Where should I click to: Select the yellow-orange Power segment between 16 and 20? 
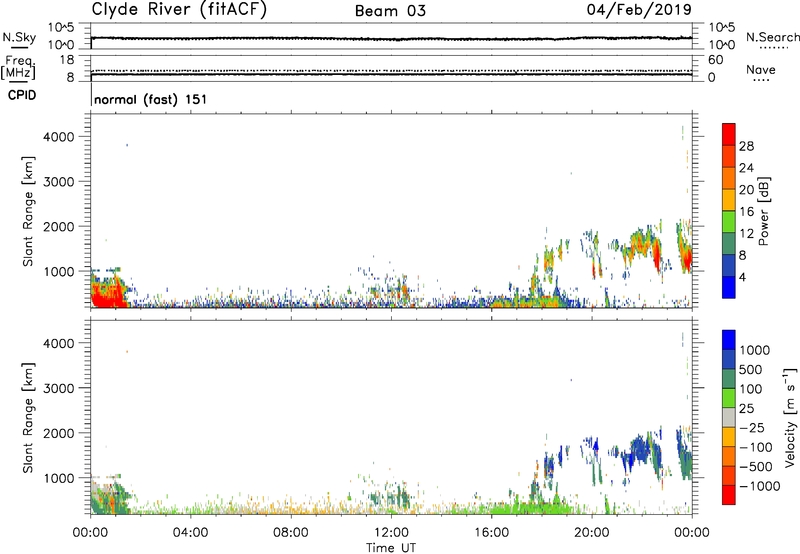click(729, 200)
